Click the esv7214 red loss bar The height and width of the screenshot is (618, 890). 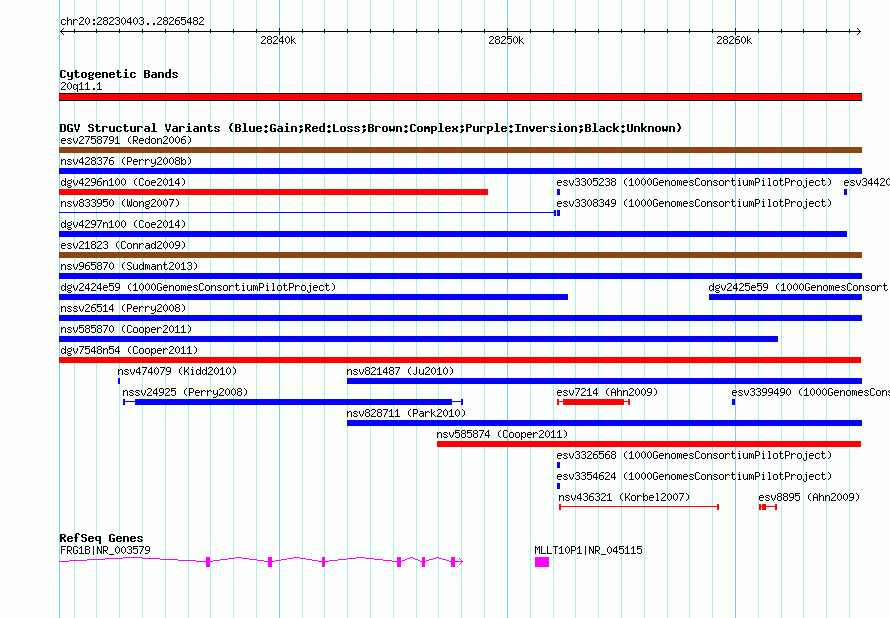593,402
